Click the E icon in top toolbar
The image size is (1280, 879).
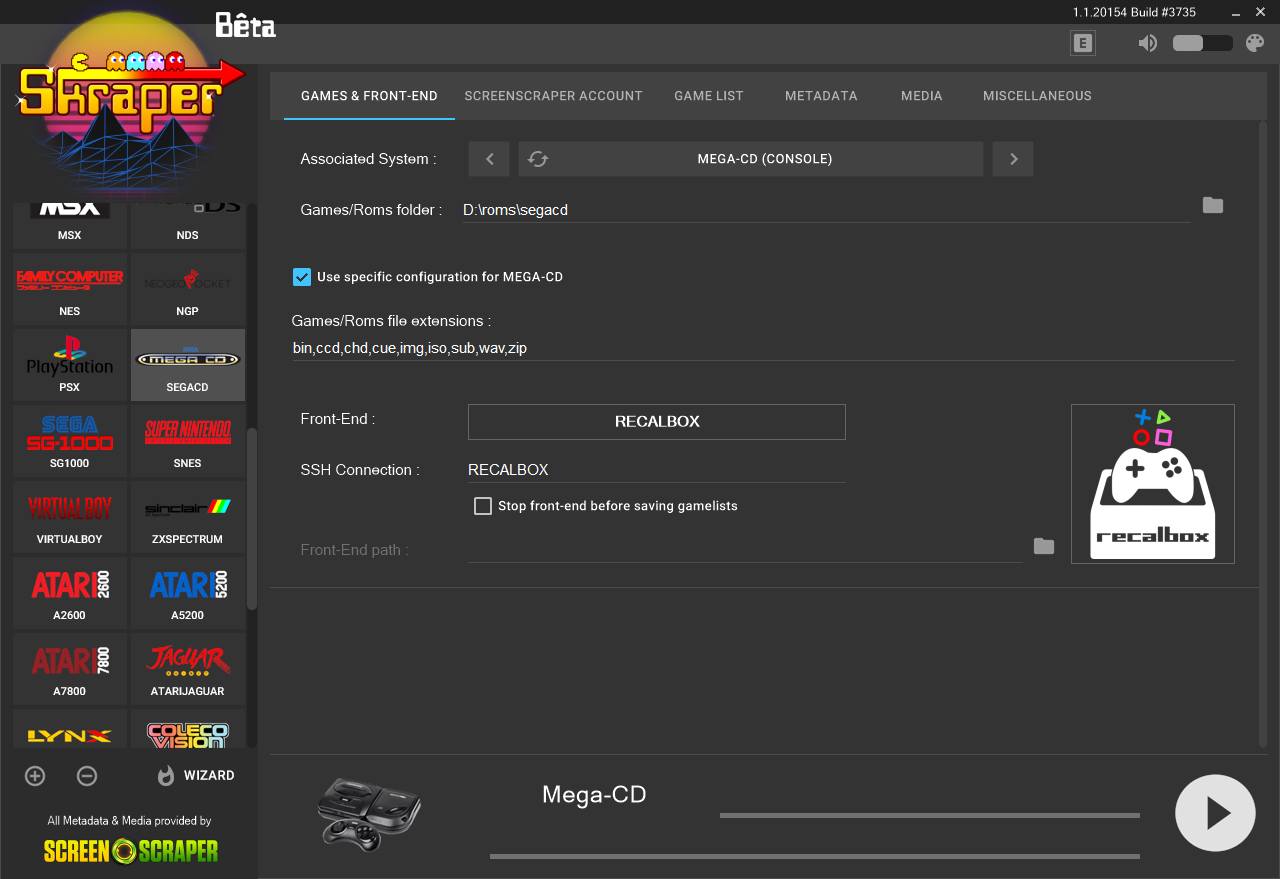(x=1082, y=43)
